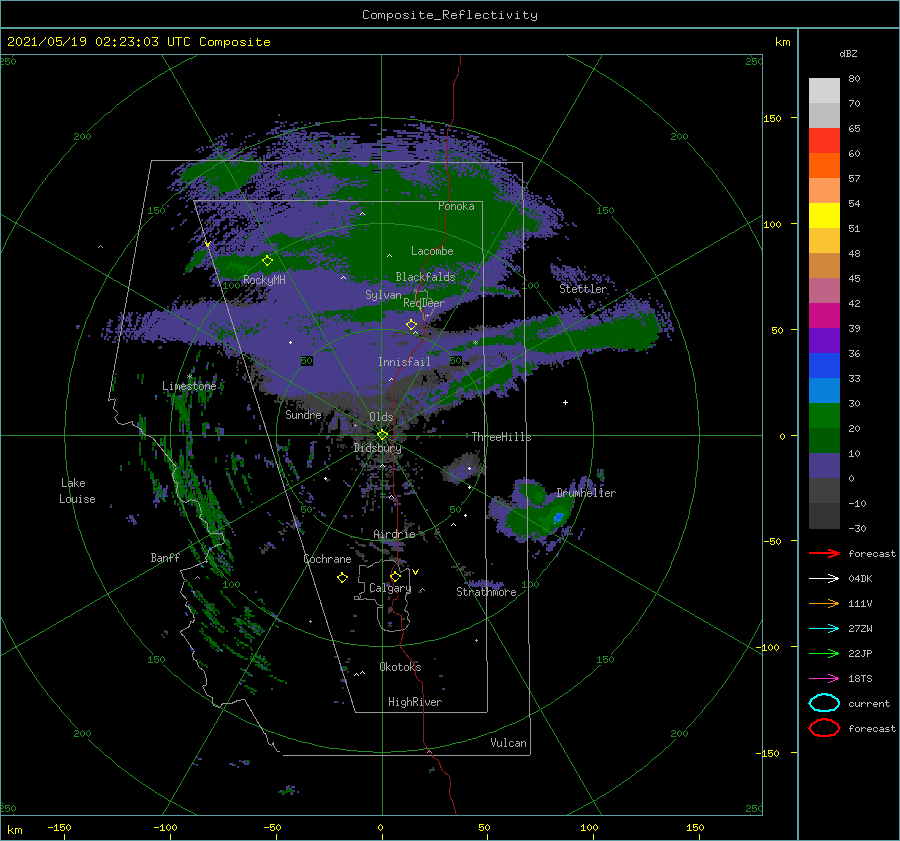
Task: Click the Strathmore label
Action: pos(486,592)
